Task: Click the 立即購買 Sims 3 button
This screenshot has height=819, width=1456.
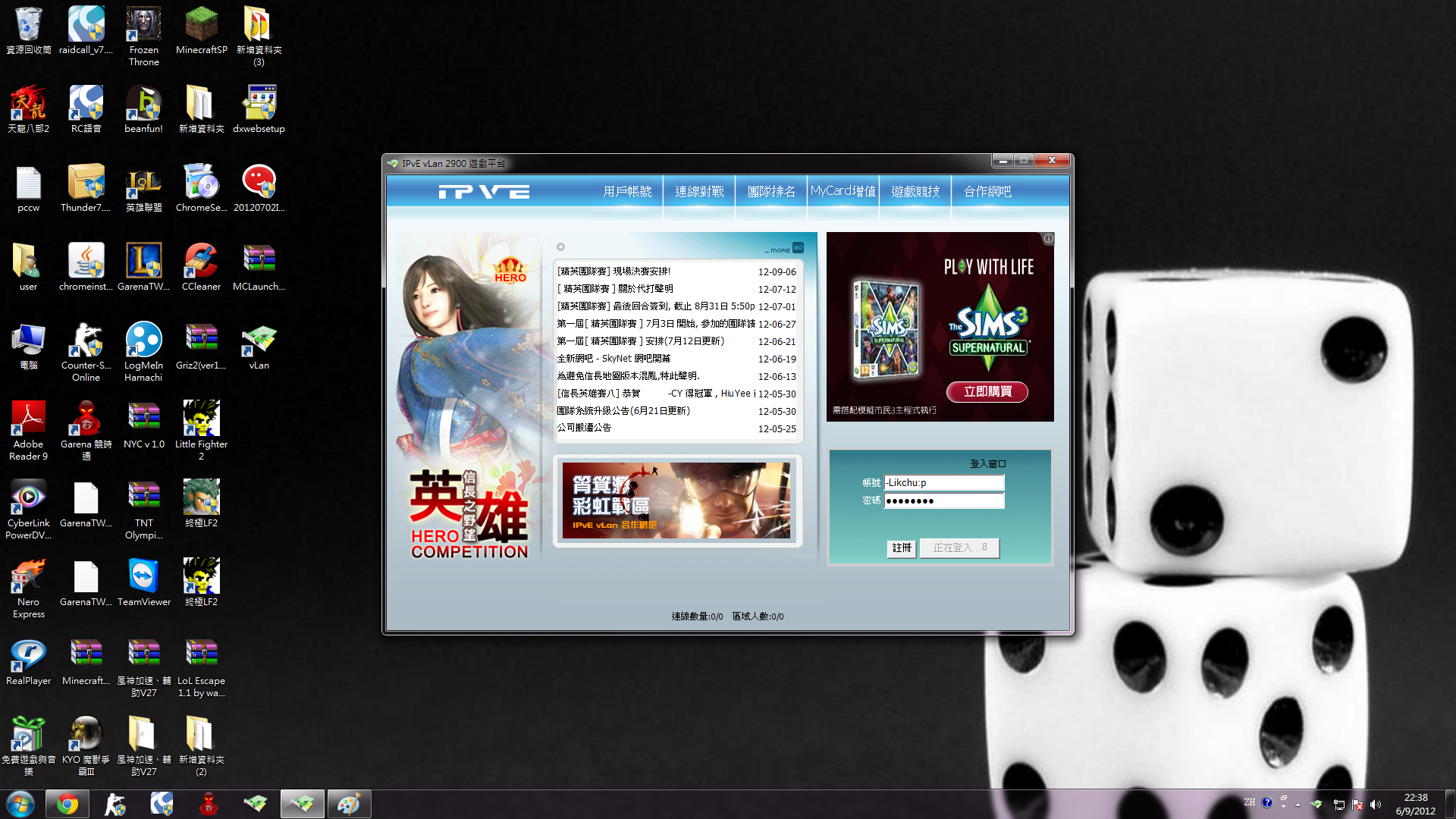Action: pyautogui.click(x=987, y=391)
